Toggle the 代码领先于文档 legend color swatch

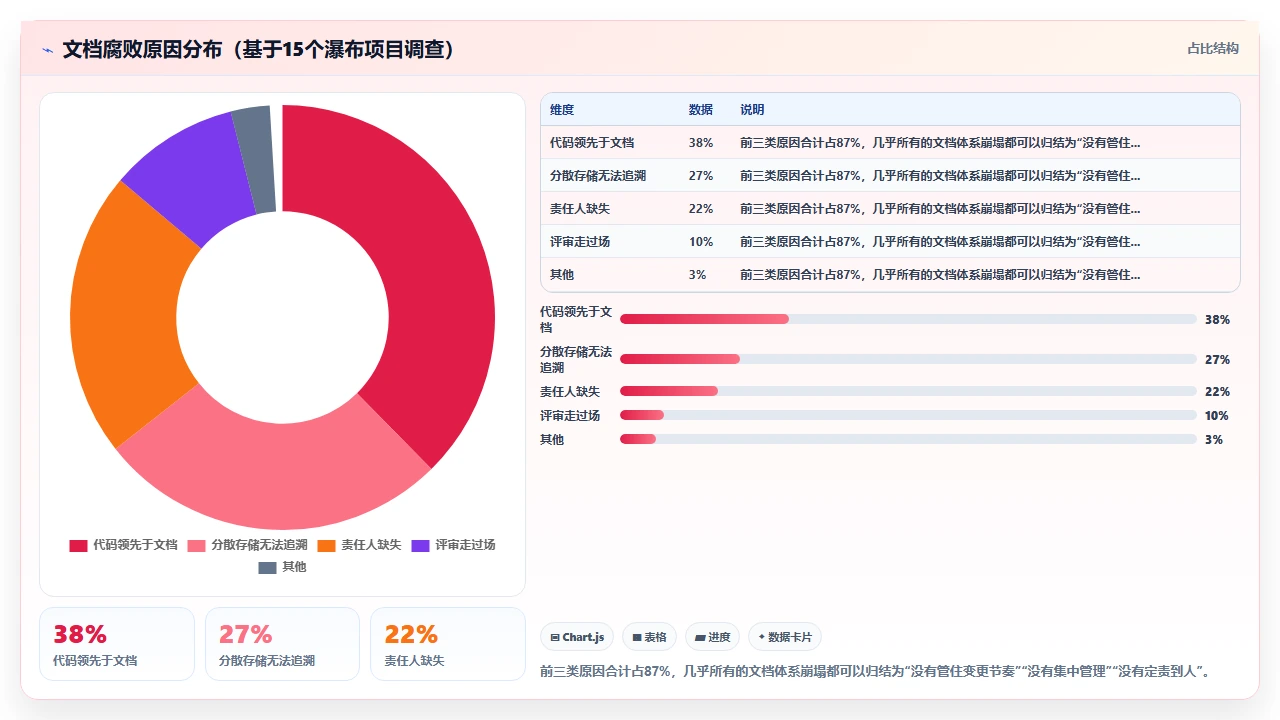pyautogui.click(x=78, y=545)
